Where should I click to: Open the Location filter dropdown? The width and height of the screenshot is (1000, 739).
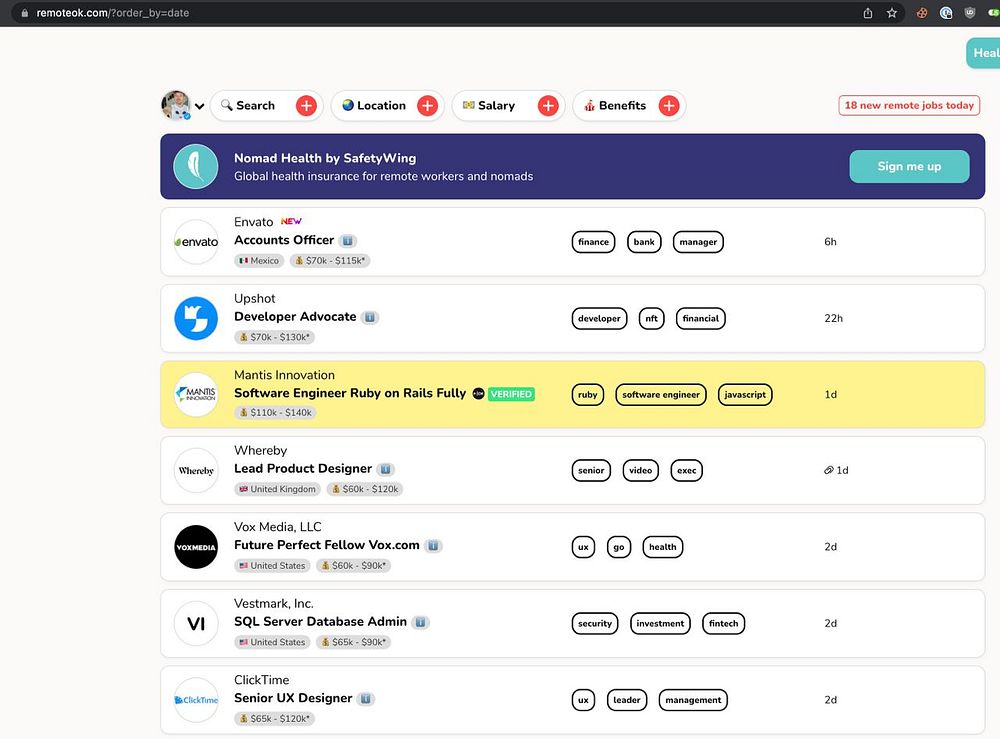click(x=387, y=106)
